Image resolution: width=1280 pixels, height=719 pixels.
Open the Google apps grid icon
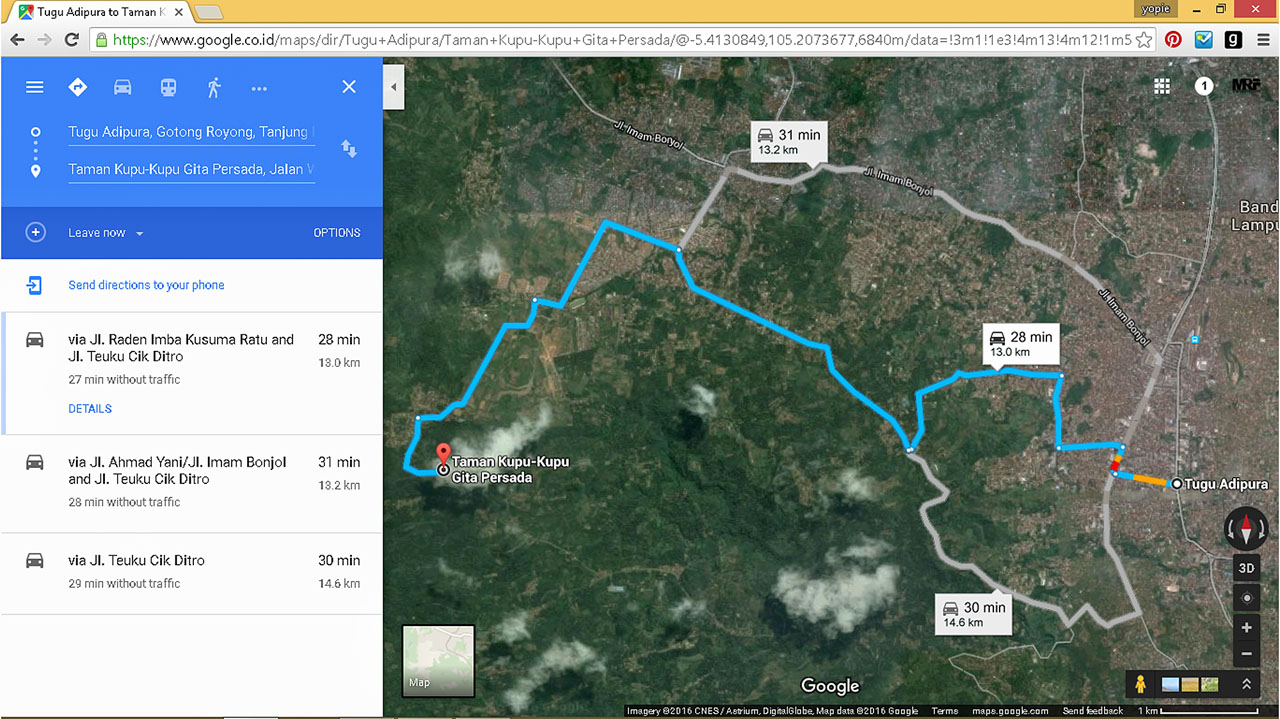(1162, 86)
